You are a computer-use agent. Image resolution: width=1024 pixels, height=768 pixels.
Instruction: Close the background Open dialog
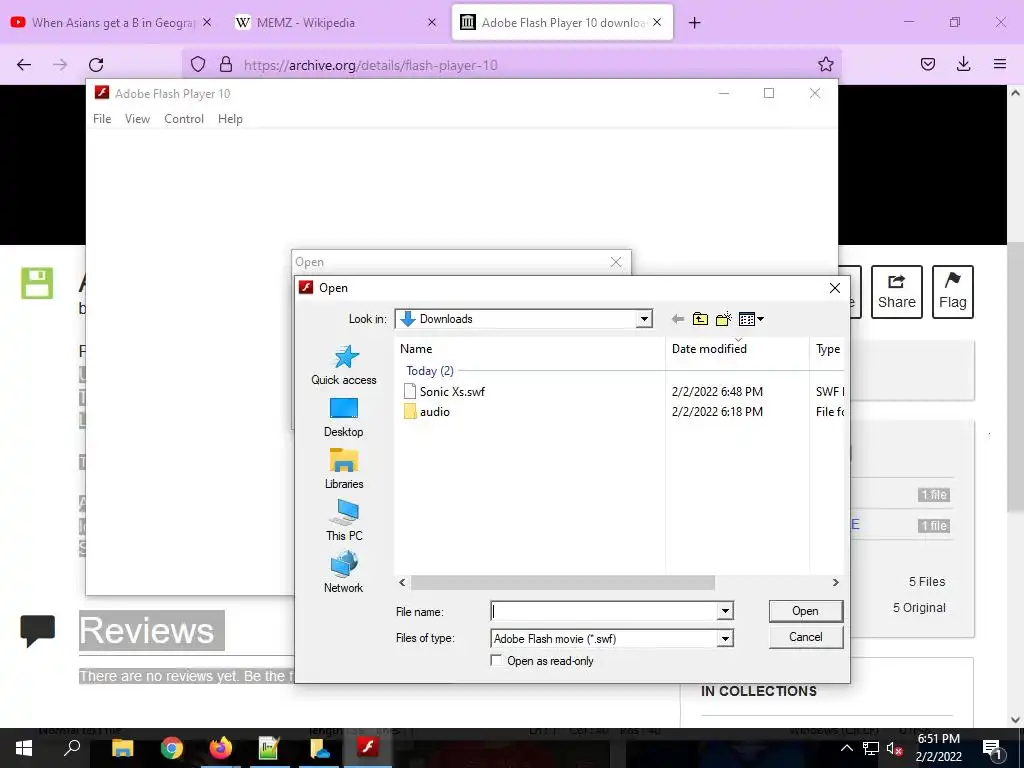point(616,262)
